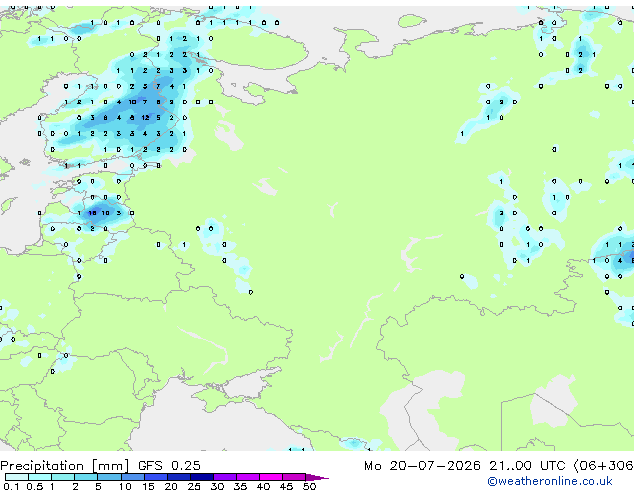The image size is (634, 490).
Task: Click the legend label '0.5'
Action: pos(34,486)
